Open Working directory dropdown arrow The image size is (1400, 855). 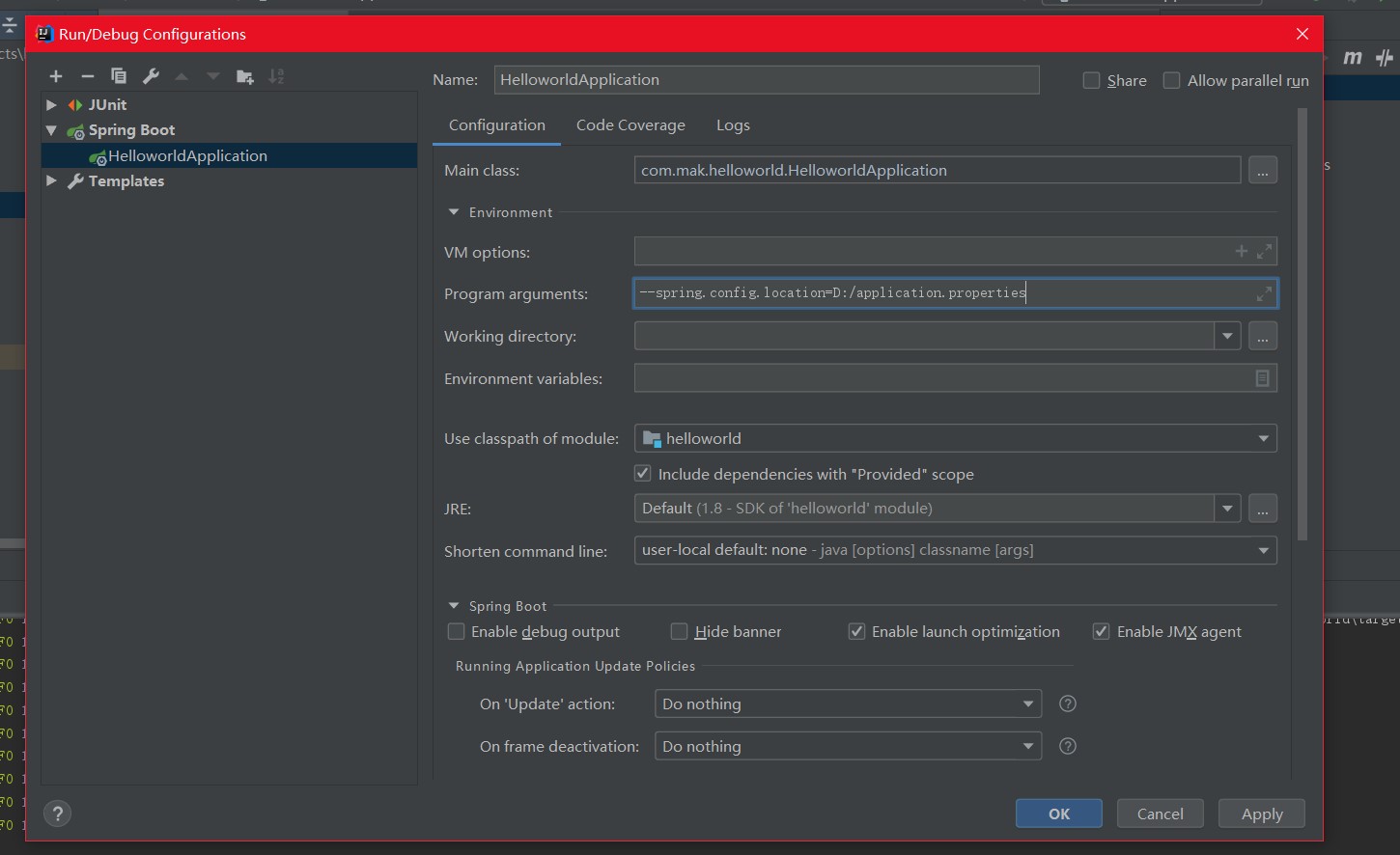1227,336
